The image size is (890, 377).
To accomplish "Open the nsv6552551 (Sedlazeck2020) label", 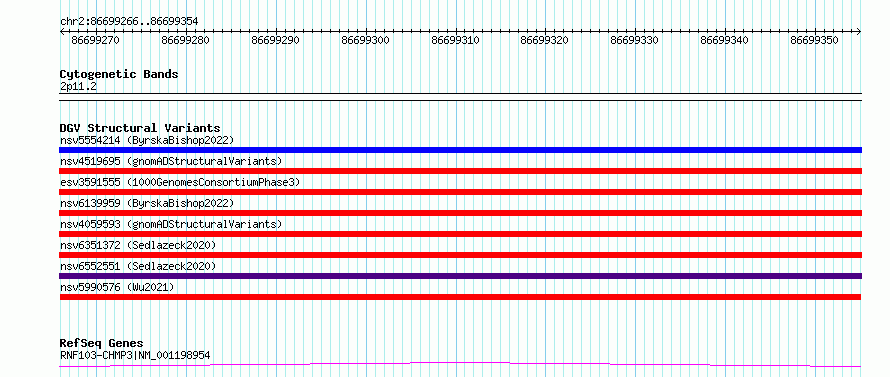I will [x=138, y=266].
